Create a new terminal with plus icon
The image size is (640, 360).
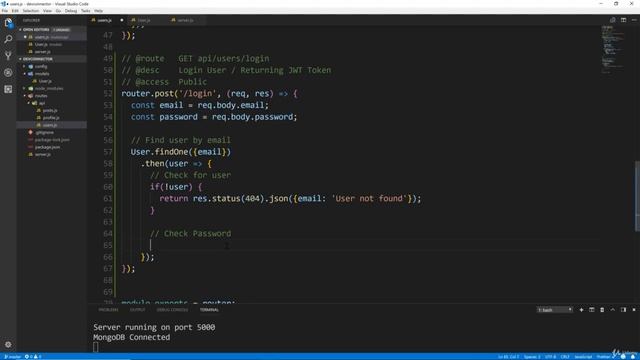point(581,310)
